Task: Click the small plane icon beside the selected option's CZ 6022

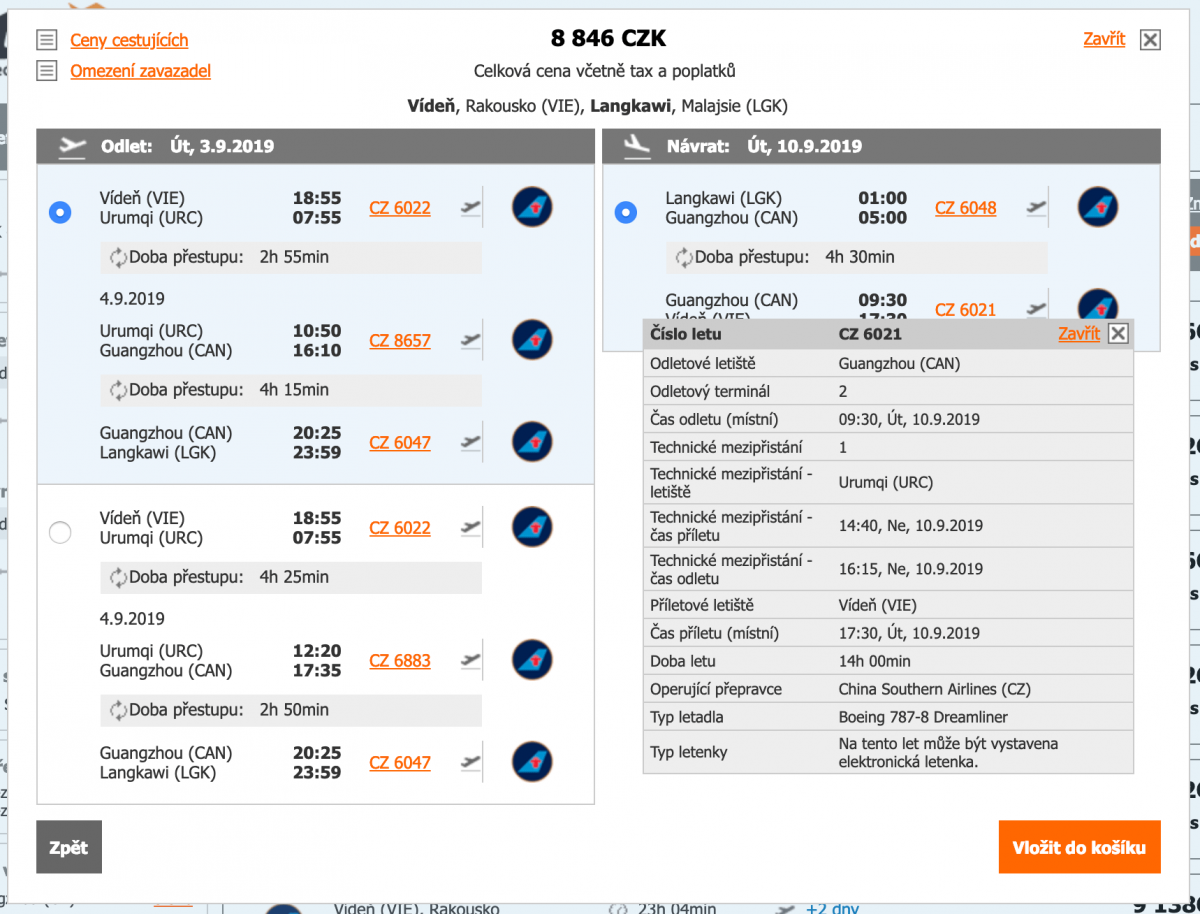Action: tap(471, 207)
